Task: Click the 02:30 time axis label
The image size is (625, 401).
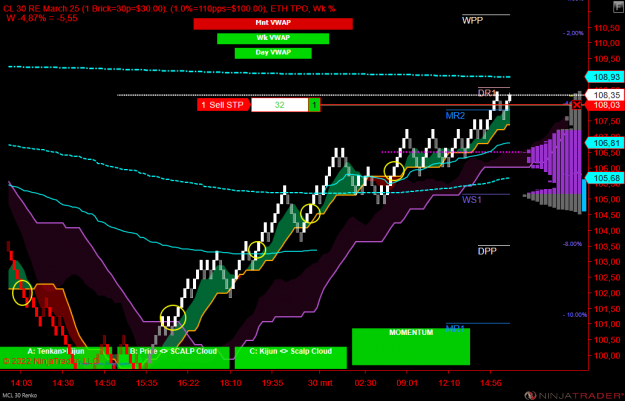Action: point(366,383)
